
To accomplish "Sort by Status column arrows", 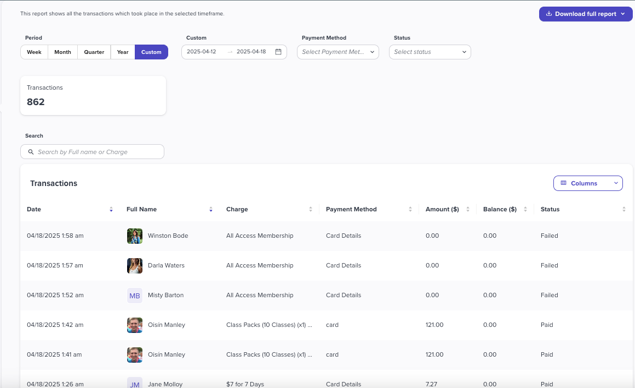I will [624, 209].
